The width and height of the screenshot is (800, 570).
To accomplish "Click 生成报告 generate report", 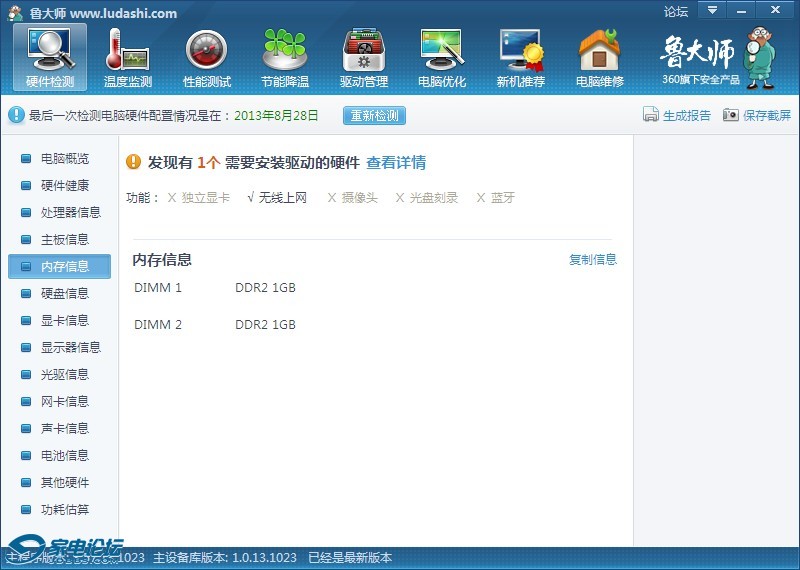I will pos(677,115).
